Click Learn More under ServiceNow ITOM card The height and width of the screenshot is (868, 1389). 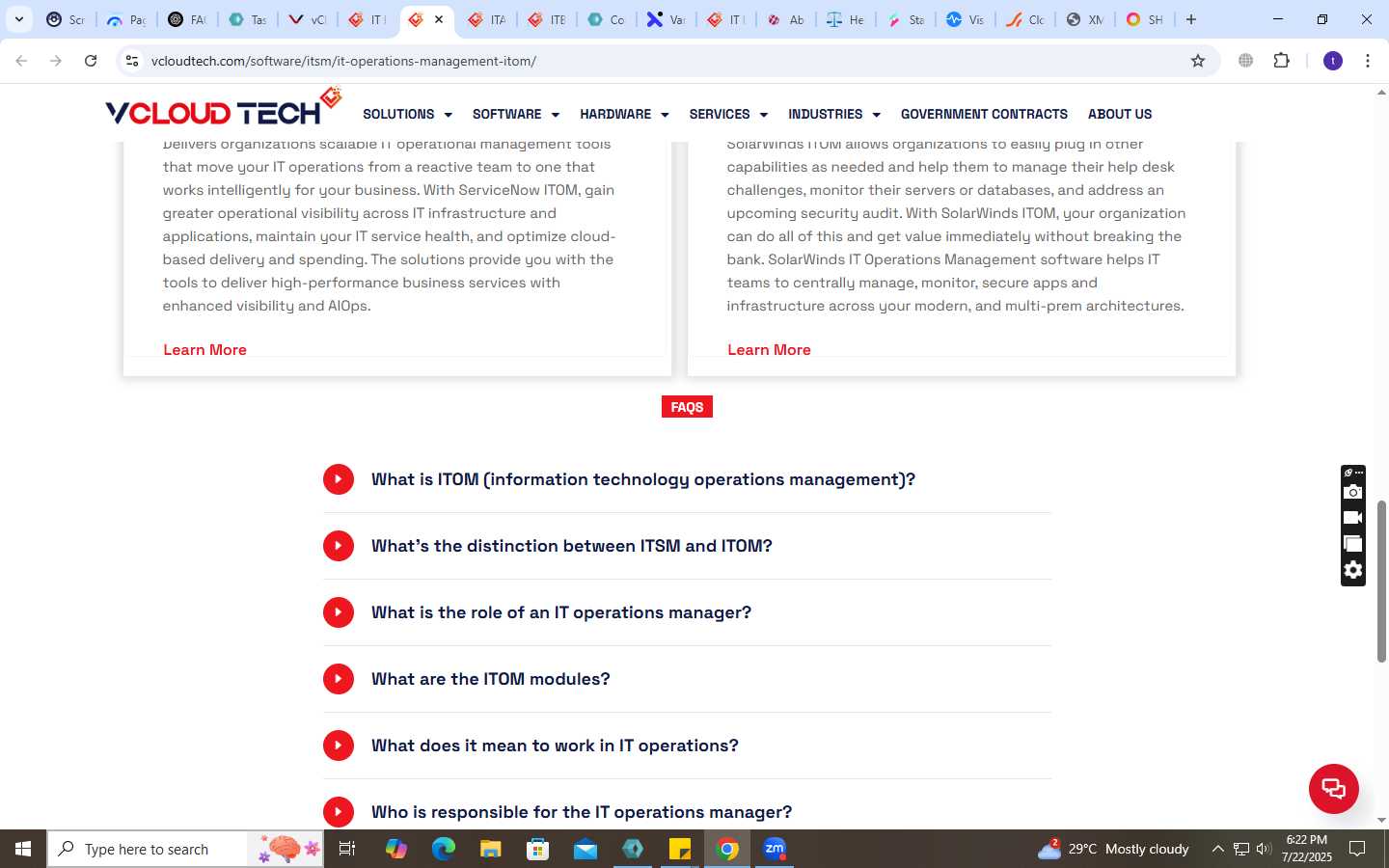204,350
